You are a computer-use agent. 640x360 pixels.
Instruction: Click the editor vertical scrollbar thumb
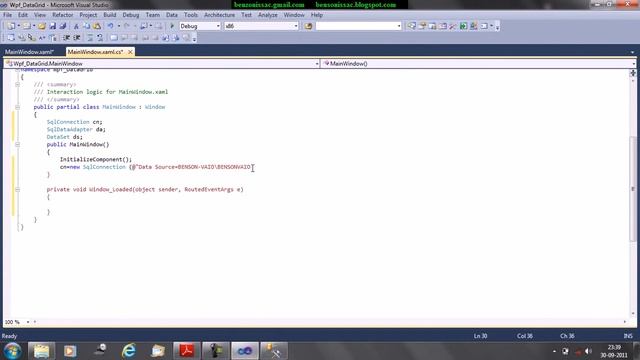[633, 188]
